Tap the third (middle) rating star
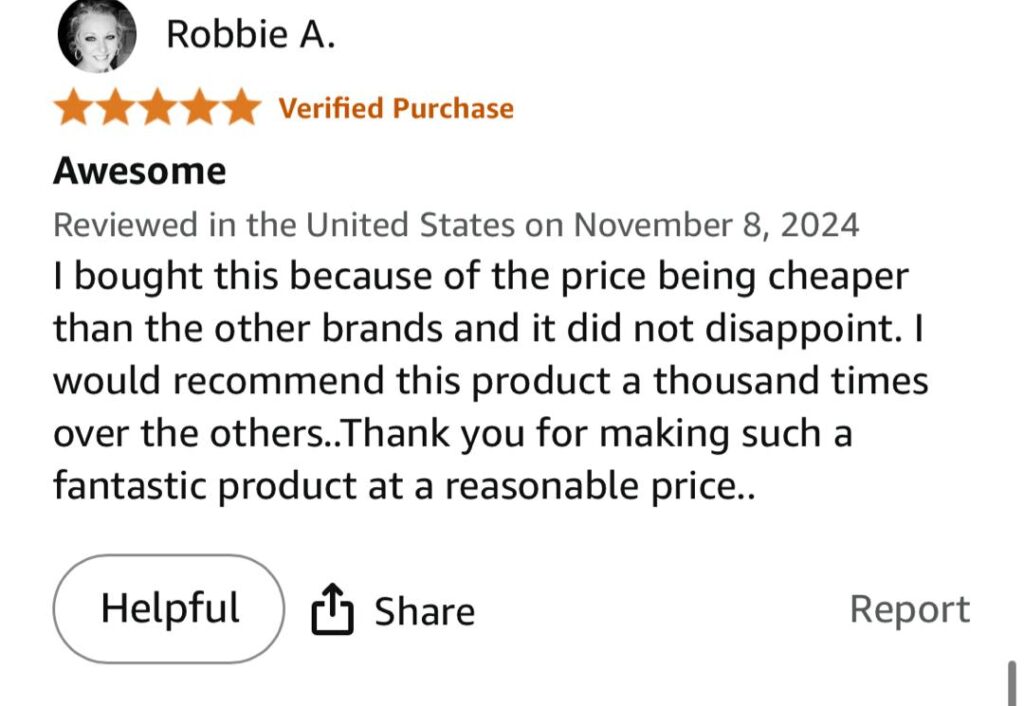The image size is (1024, 706). pyautogui.click(x=157, y=108)
